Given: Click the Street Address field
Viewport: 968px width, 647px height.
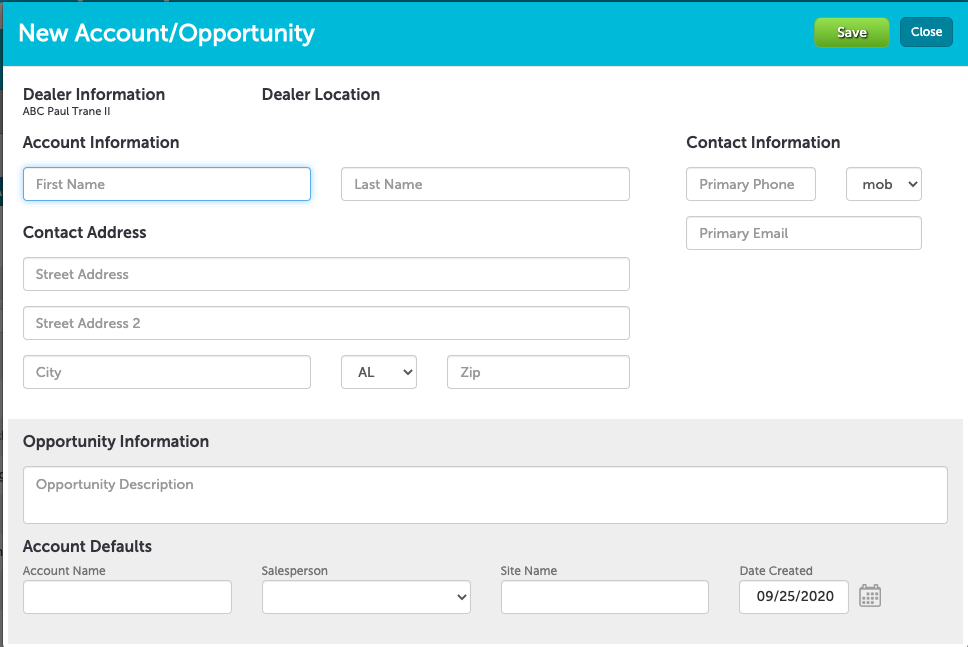Looking at the screenshot, I should click(x=326, y=274).
